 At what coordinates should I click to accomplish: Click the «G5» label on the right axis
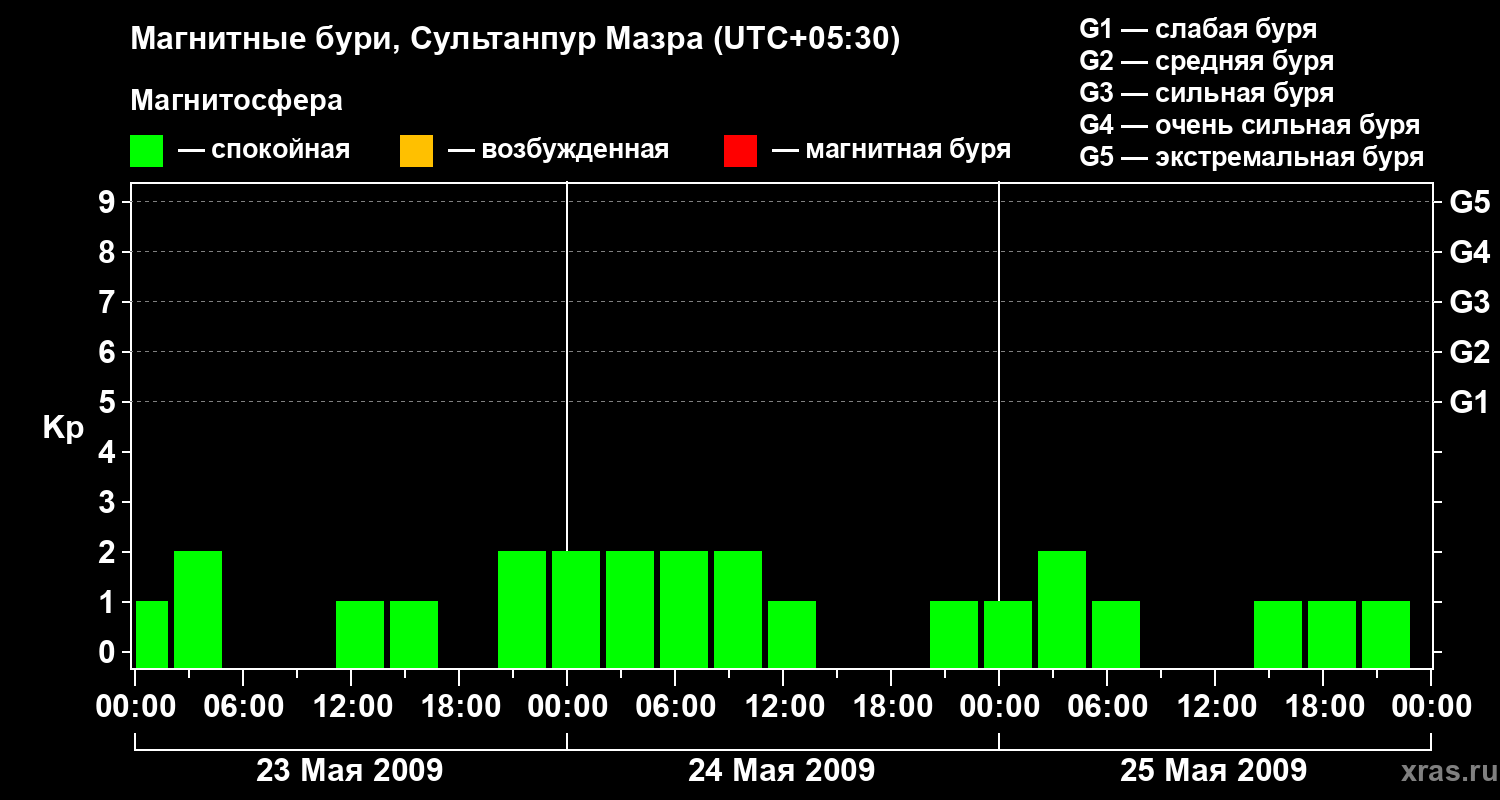(x=1470, y=202)
